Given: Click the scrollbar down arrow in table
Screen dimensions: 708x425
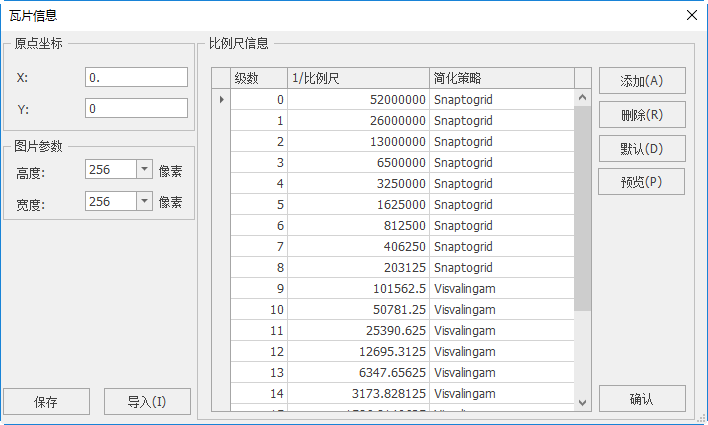Looking at the screenshot, I should point(582,401).
